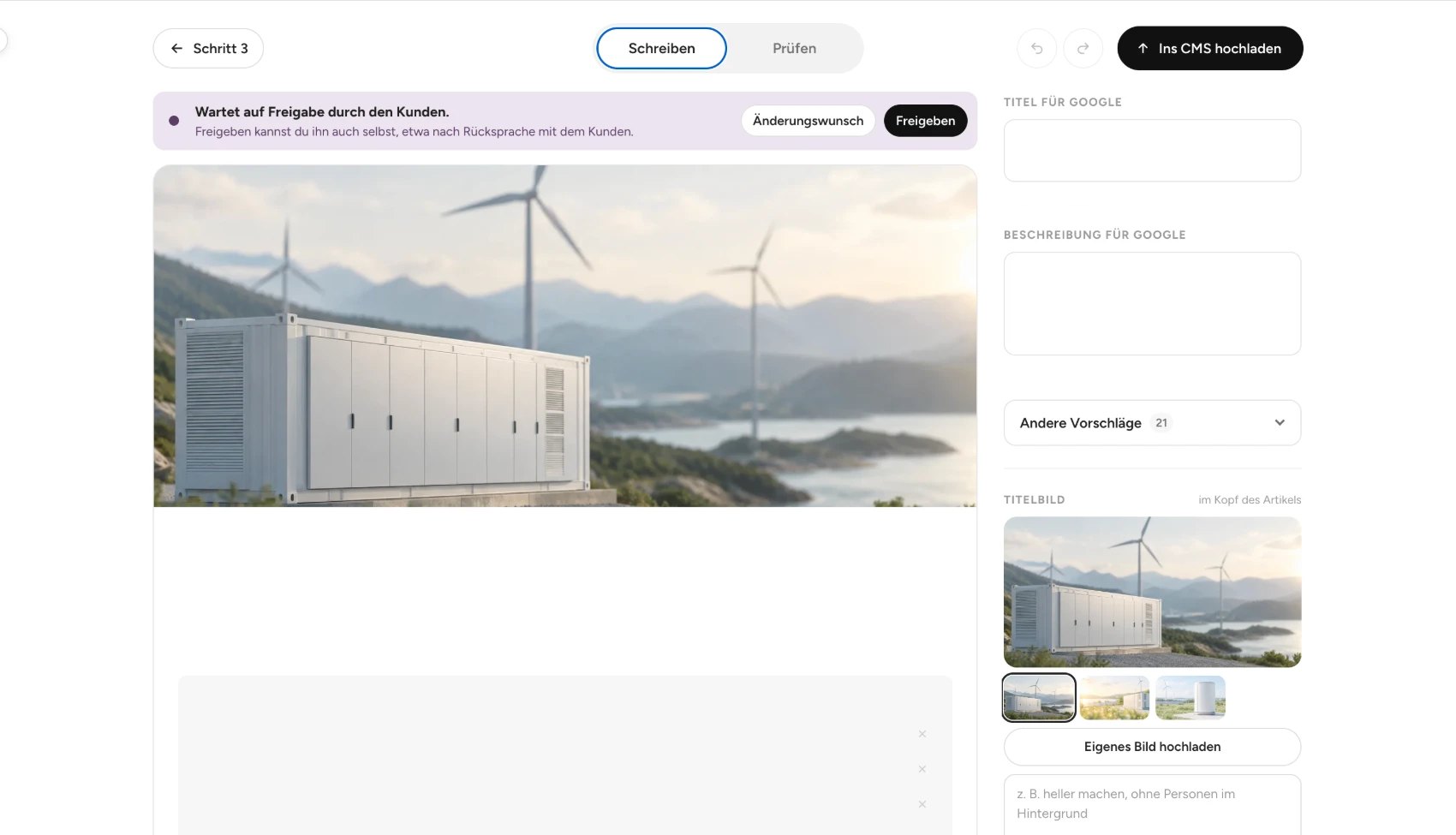
Task: Click the redo arrow icon
Action: [x=1083, y=48]
